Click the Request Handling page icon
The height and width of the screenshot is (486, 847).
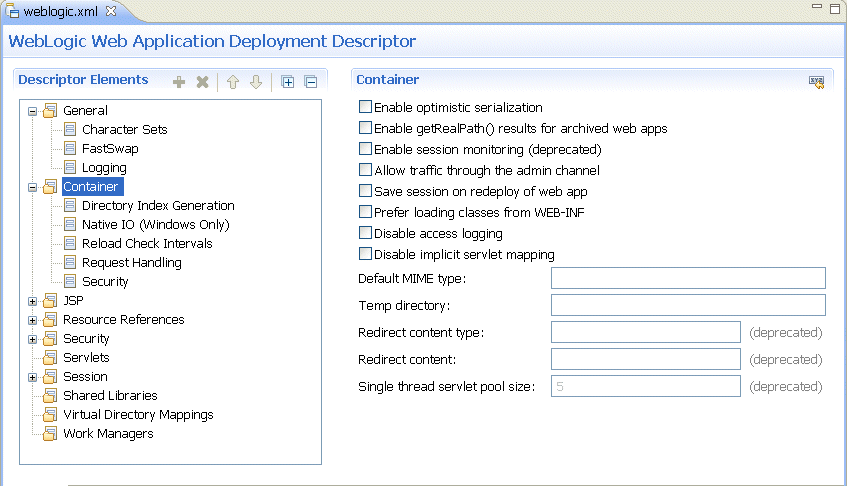coord(70,262)
